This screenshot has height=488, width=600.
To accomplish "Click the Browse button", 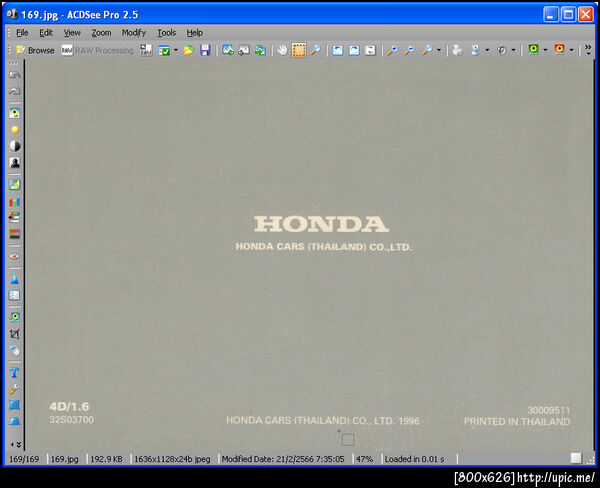I will click(36, 50).
